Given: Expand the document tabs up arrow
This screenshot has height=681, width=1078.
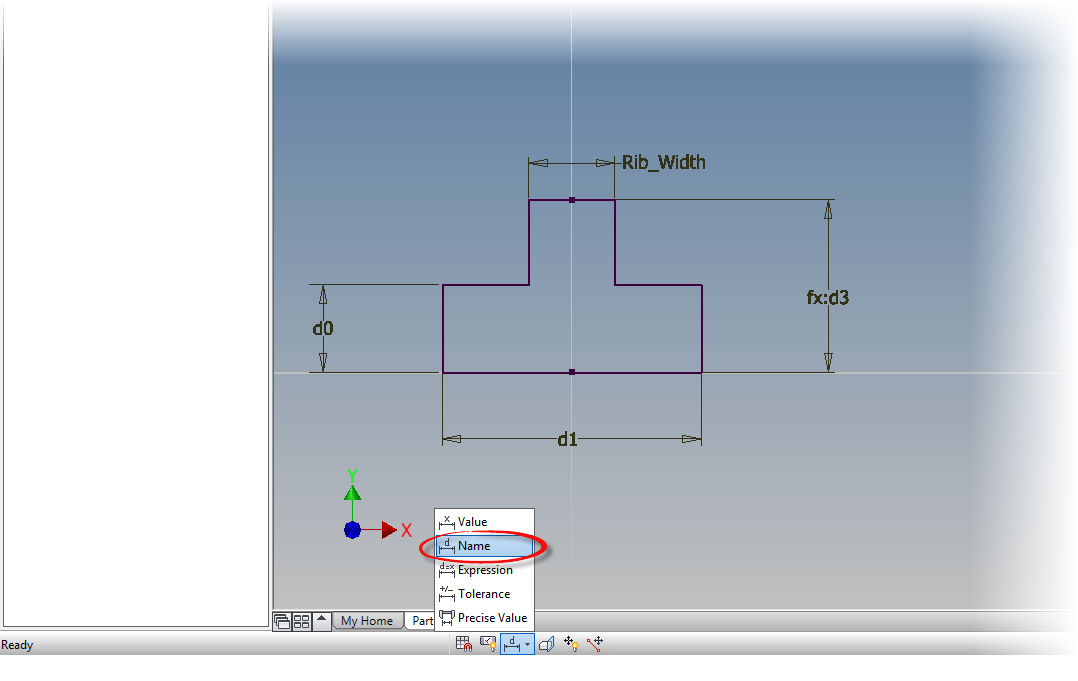Looking at the screenshot, I should [321, 621].
